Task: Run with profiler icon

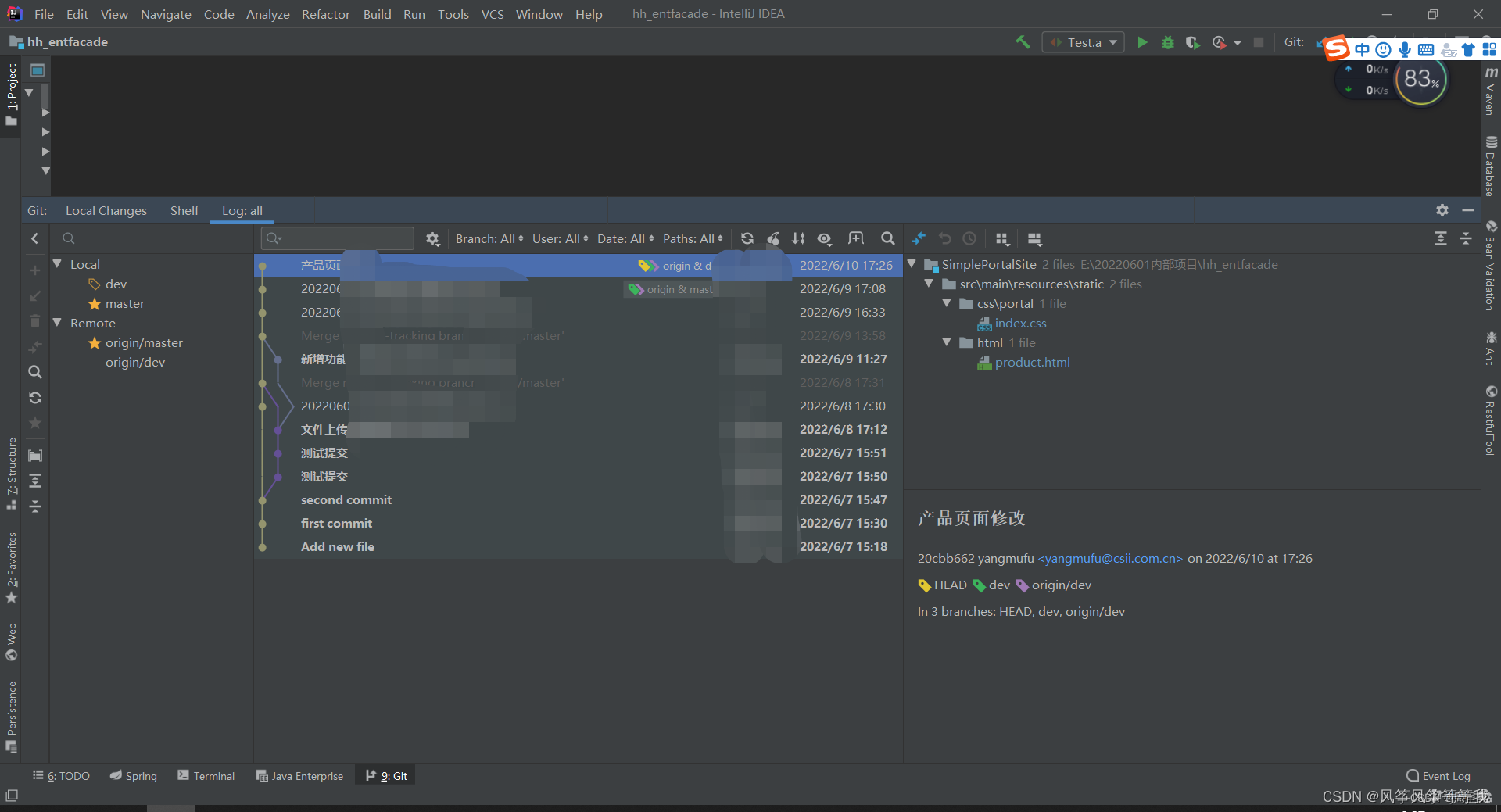Action: (x=1220, y=42)
